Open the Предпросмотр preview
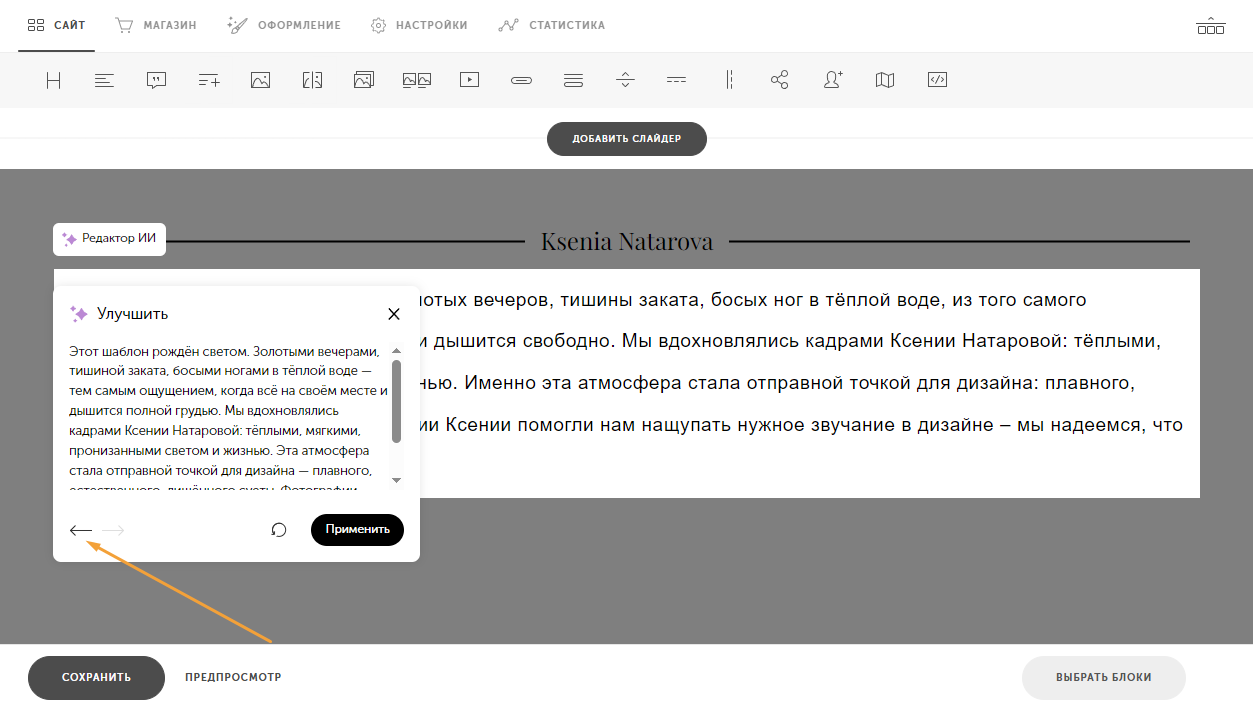 [231, 677]
